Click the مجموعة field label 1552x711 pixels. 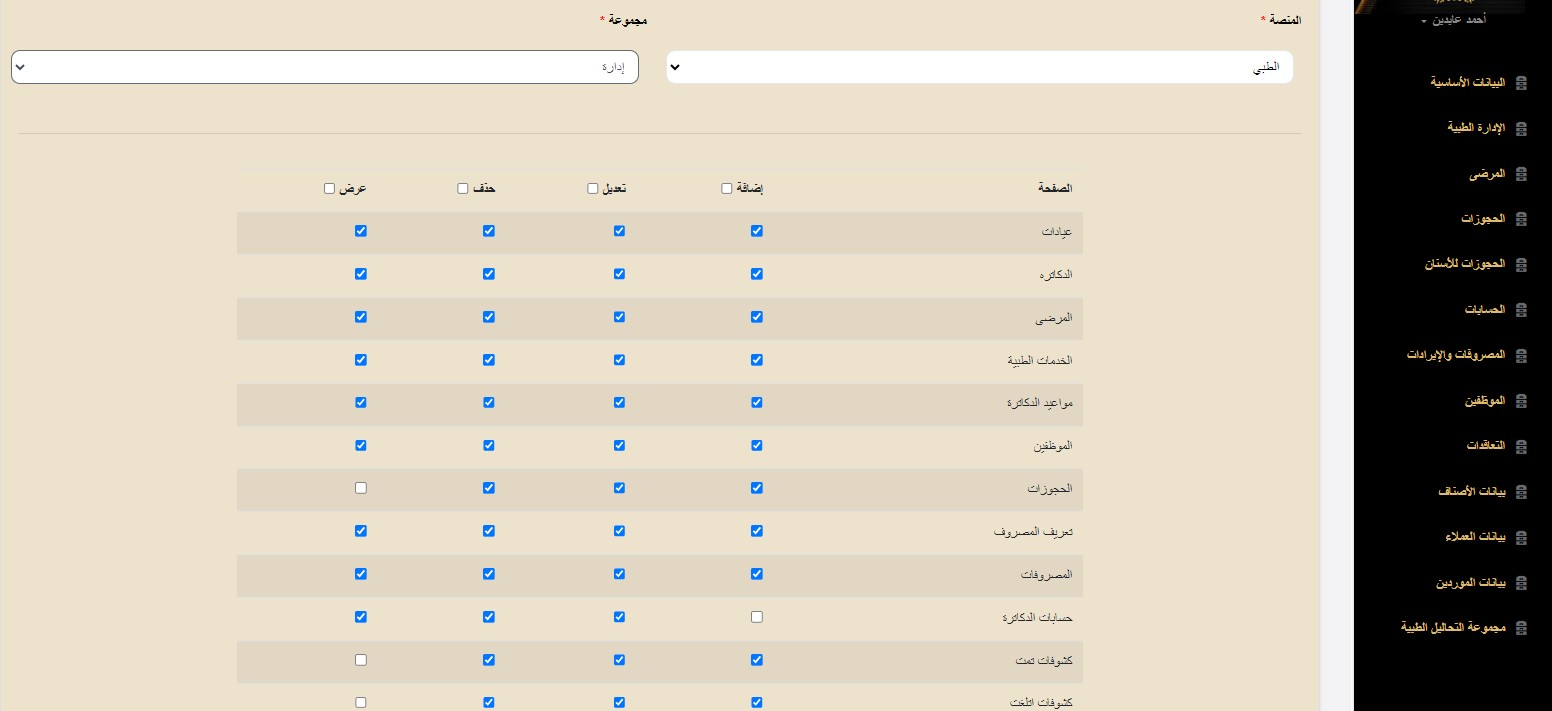tap(623, 19)
